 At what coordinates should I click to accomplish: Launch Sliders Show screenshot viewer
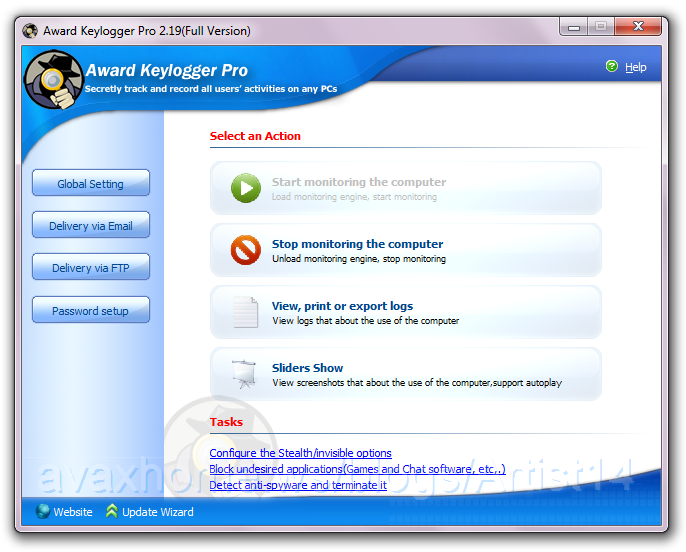pos(406,374)
